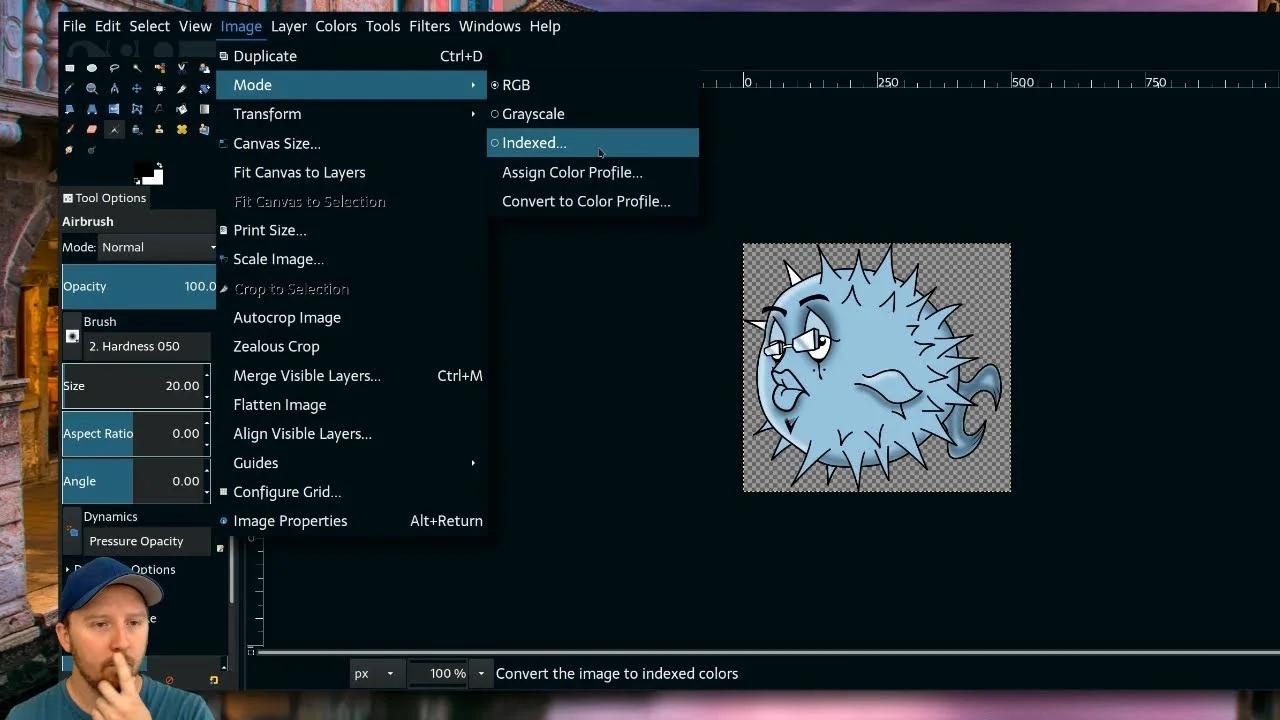Pick the Eraser tool

coord(91,128)
